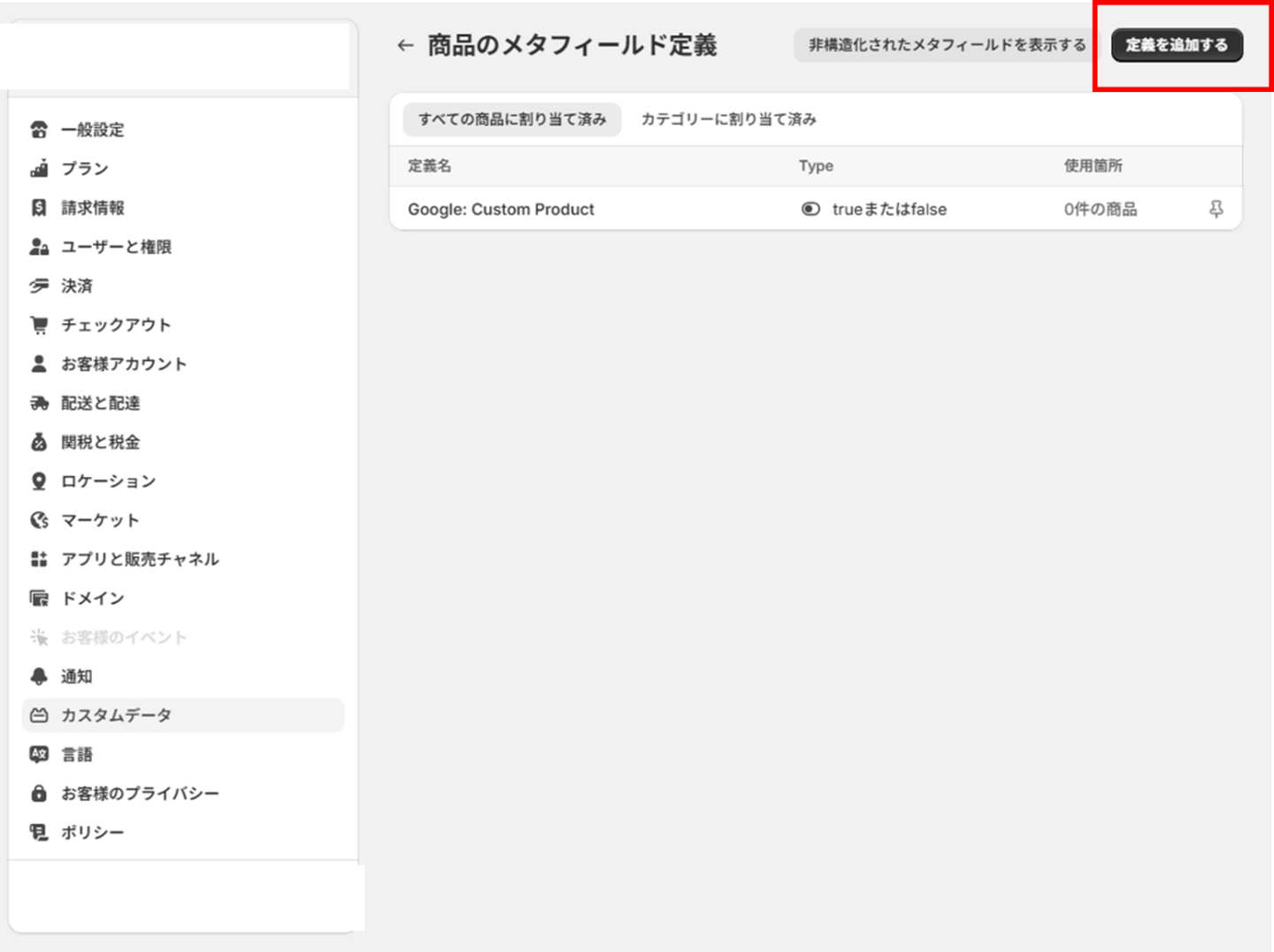Screen dimensions: 1274x952
Task: Click the 使用箇所 column header
Action: [1094, 166]
